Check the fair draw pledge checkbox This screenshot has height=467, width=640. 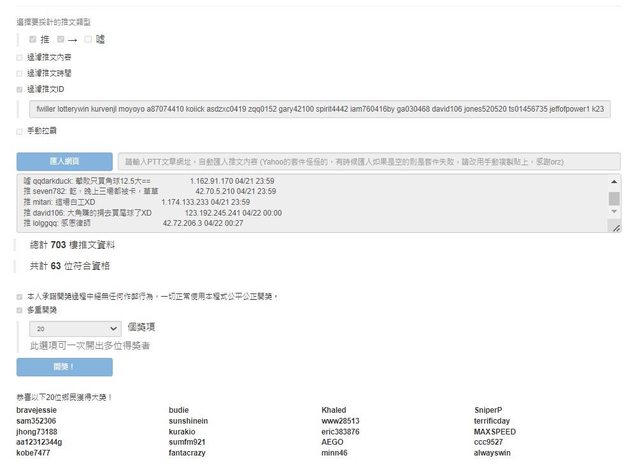click(20, 297)
